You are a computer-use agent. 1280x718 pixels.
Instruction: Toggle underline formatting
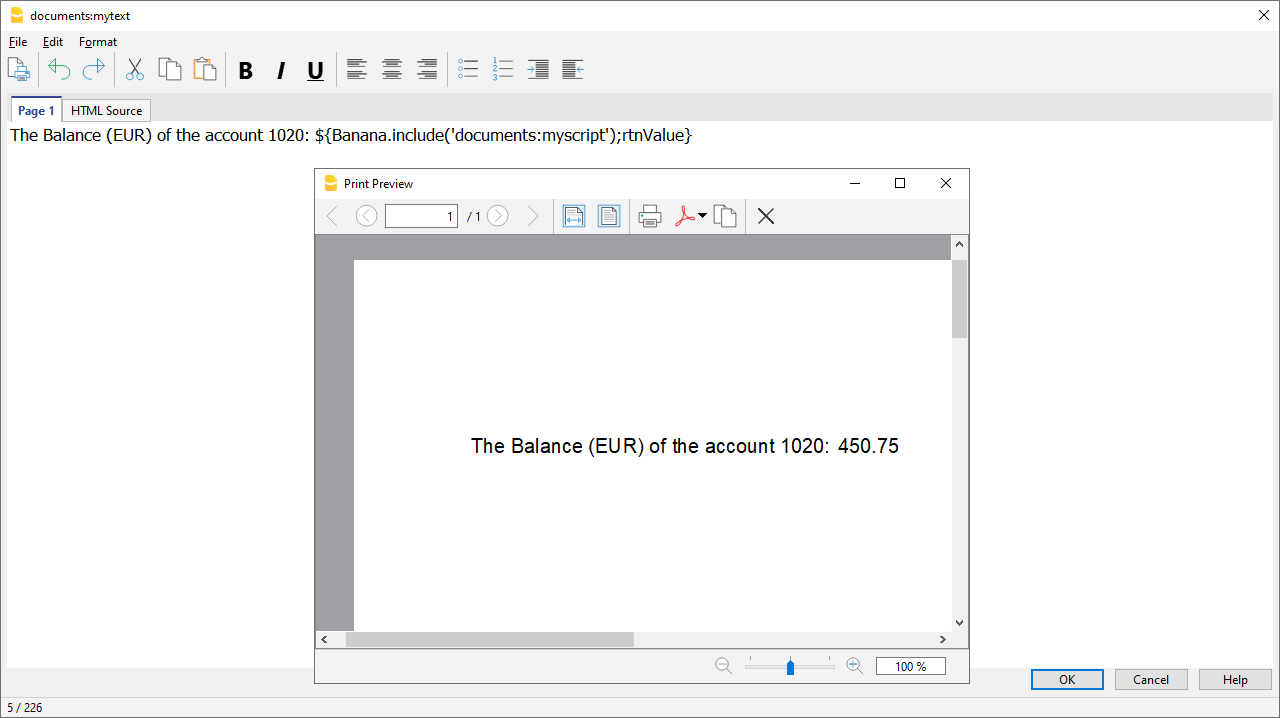click(x=315, y=70)
